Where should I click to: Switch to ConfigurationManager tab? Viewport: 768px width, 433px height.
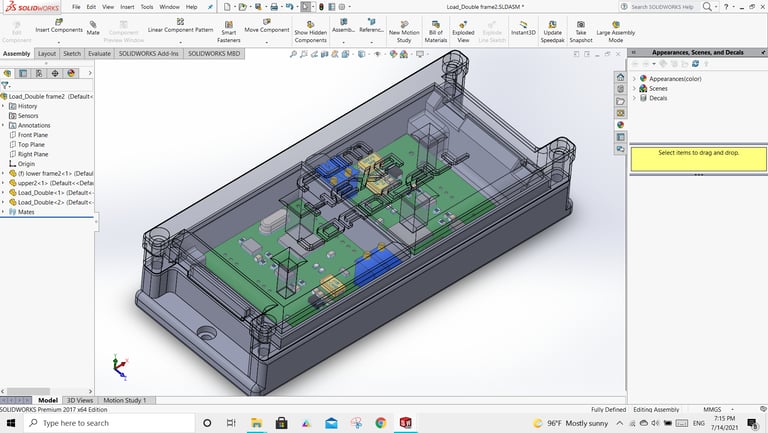tap(39, 73)
